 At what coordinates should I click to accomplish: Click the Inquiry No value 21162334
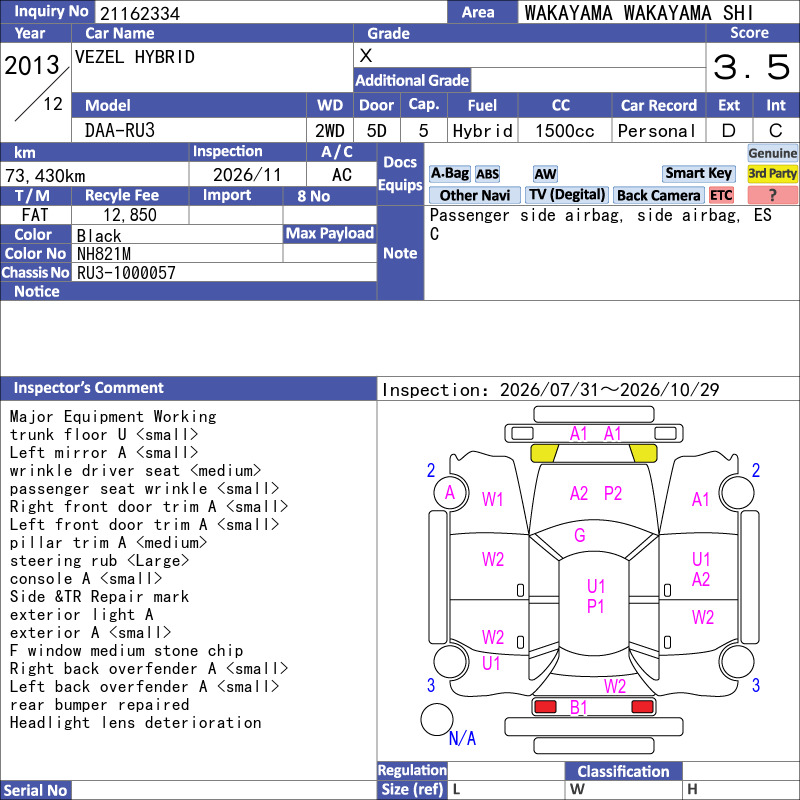(x=140, y=14)
